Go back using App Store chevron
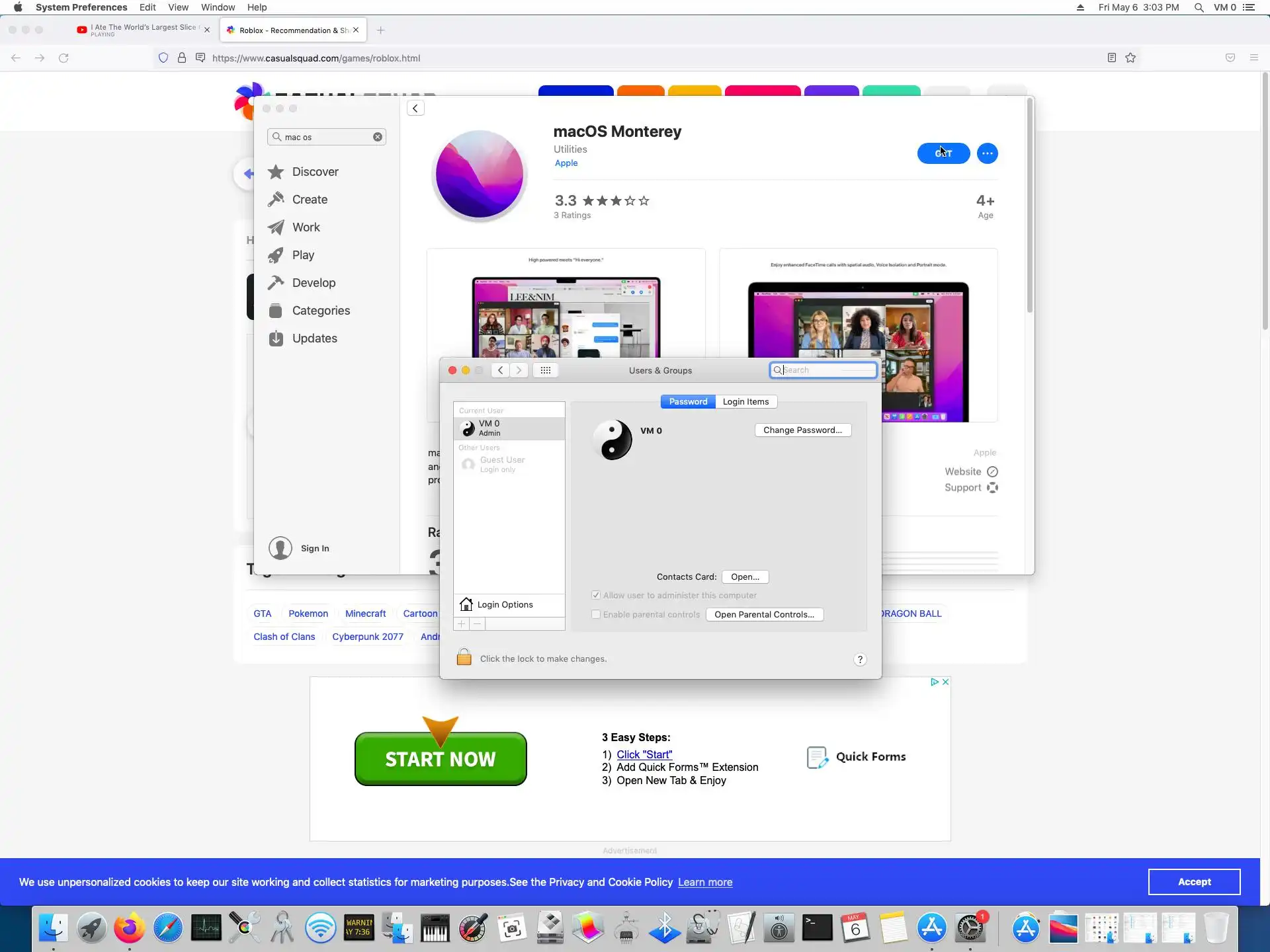Screen dimensions: 1270x952 (x=415, y=108)
